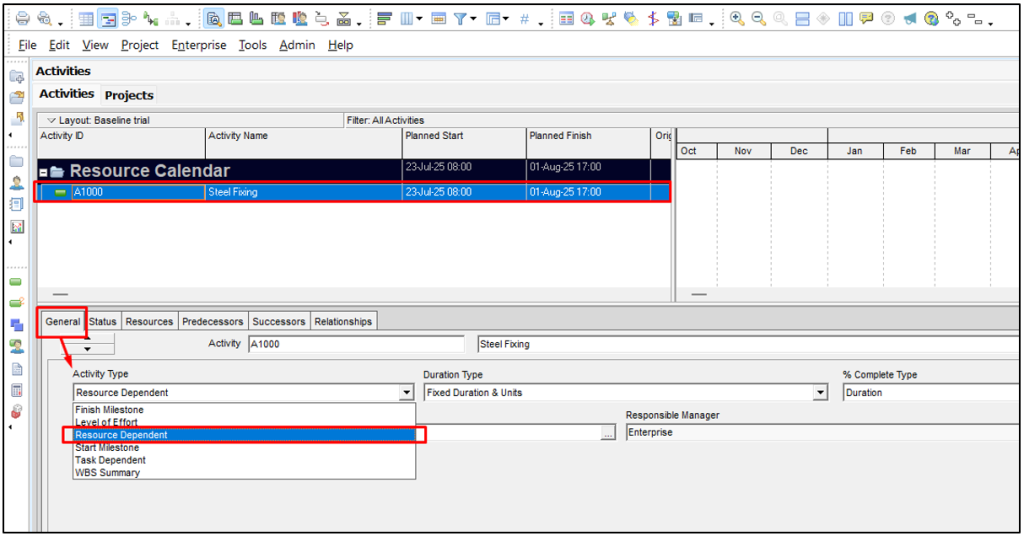The width and height of the screenshot is (1024, 536).
Task: Click the Zoom Out magnifier icon
Action: (x=758, y=19)
